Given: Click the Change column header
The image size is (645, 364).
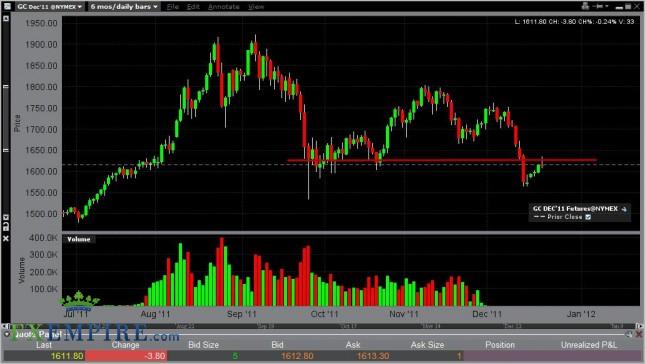Looking at the screenshot, I should 125,345.
